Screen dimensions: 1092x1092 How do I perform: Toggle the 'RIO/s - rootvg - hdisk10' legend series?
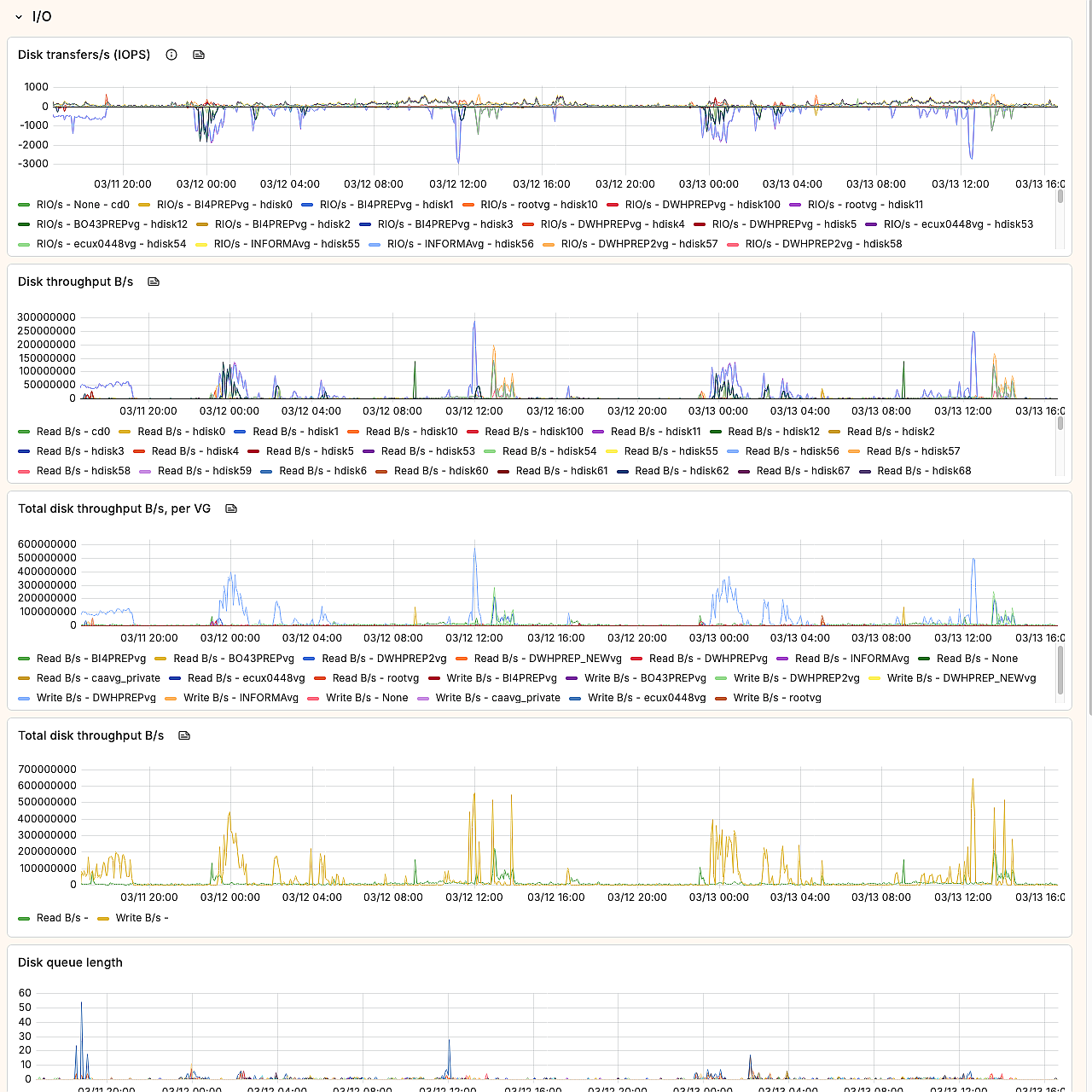coord(538,205)
